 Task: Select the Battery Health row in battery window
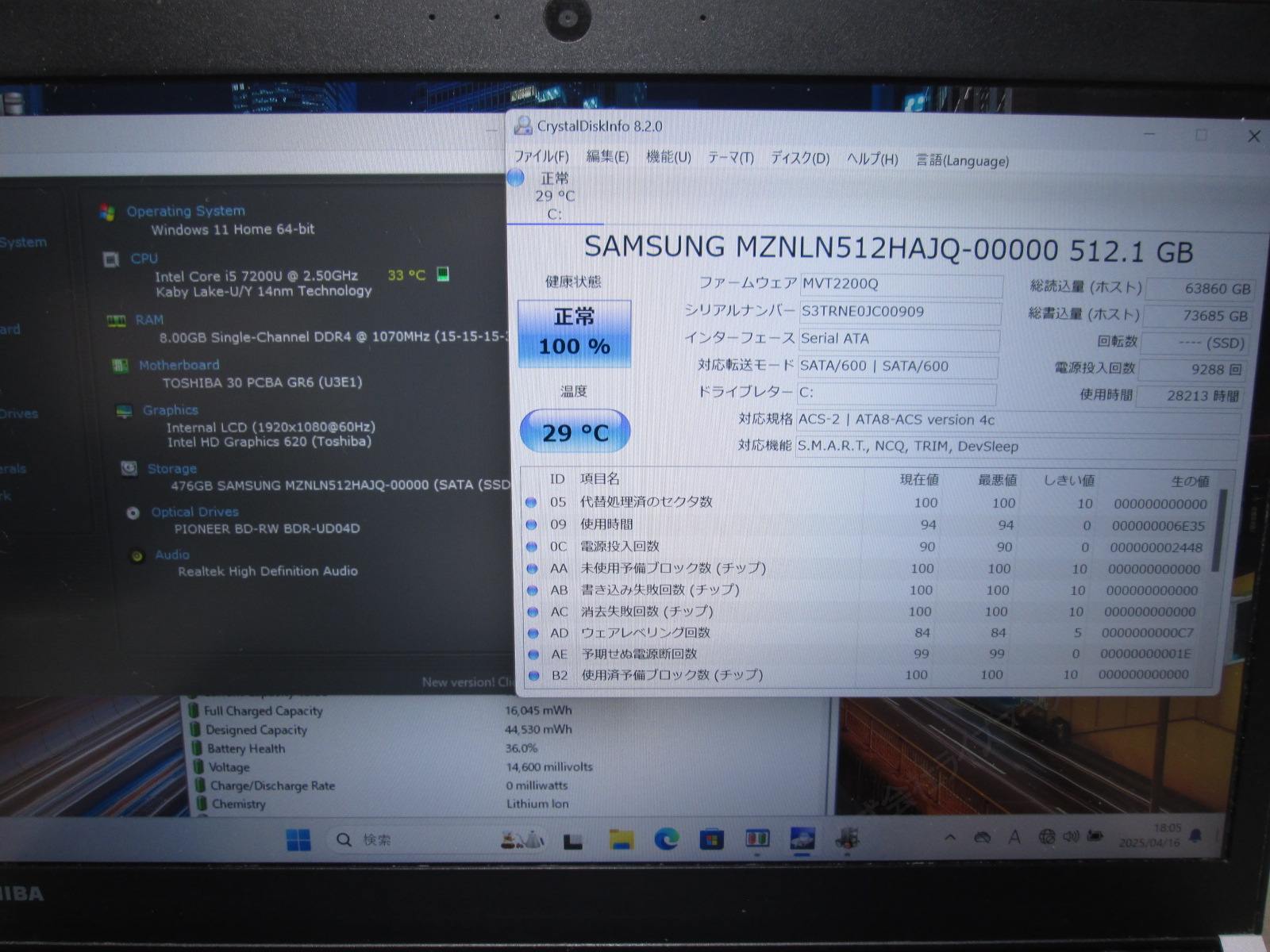tap(365, 748)
